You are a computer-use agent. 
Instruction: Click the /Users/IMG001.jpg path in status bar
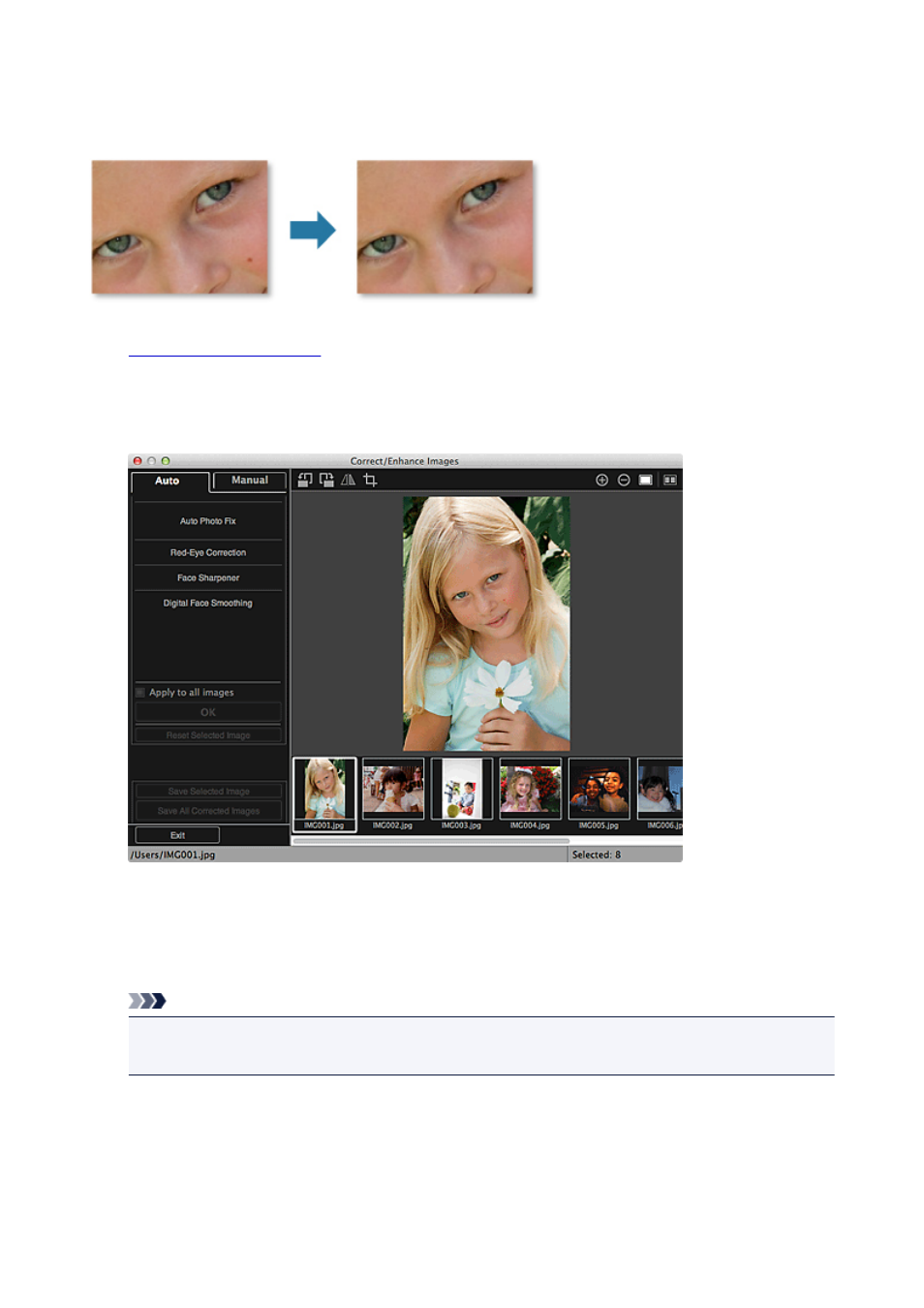(173, 855)
